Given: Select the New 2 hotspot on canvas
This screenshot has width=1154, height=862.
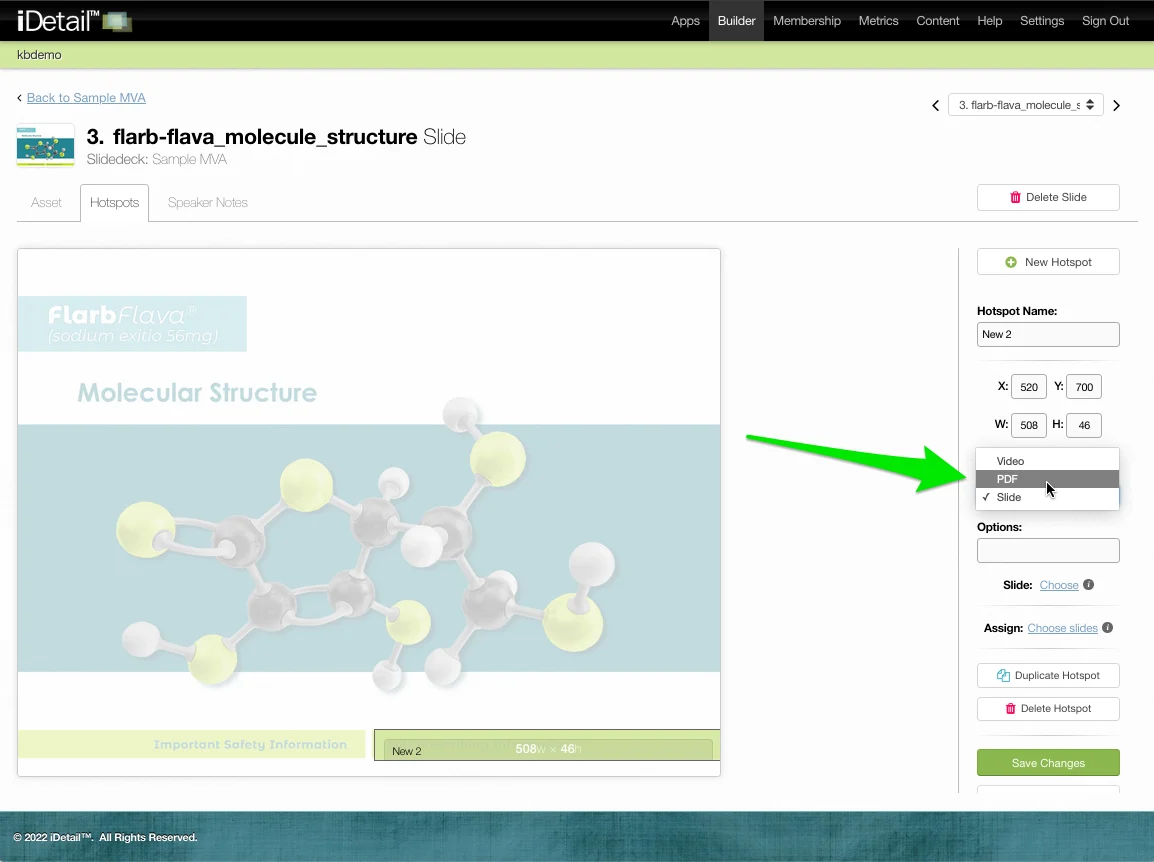Looking at the screenshot, I should point(547,745).
